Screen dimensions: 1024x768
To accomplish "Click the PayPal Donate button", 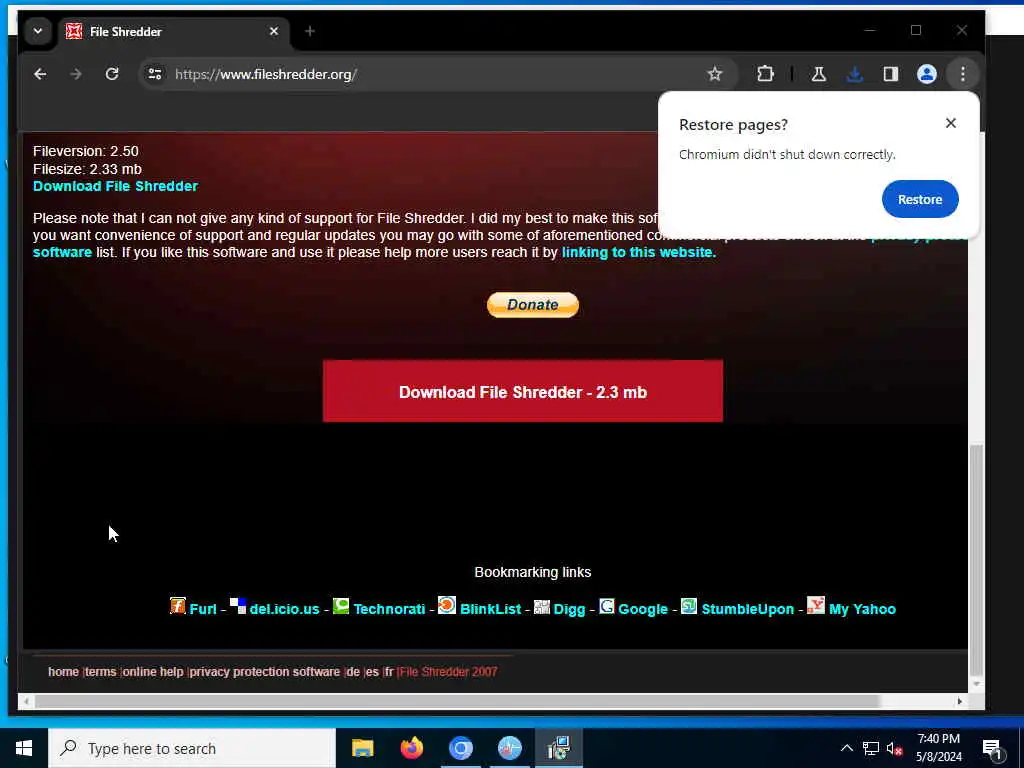I will 533,305.
